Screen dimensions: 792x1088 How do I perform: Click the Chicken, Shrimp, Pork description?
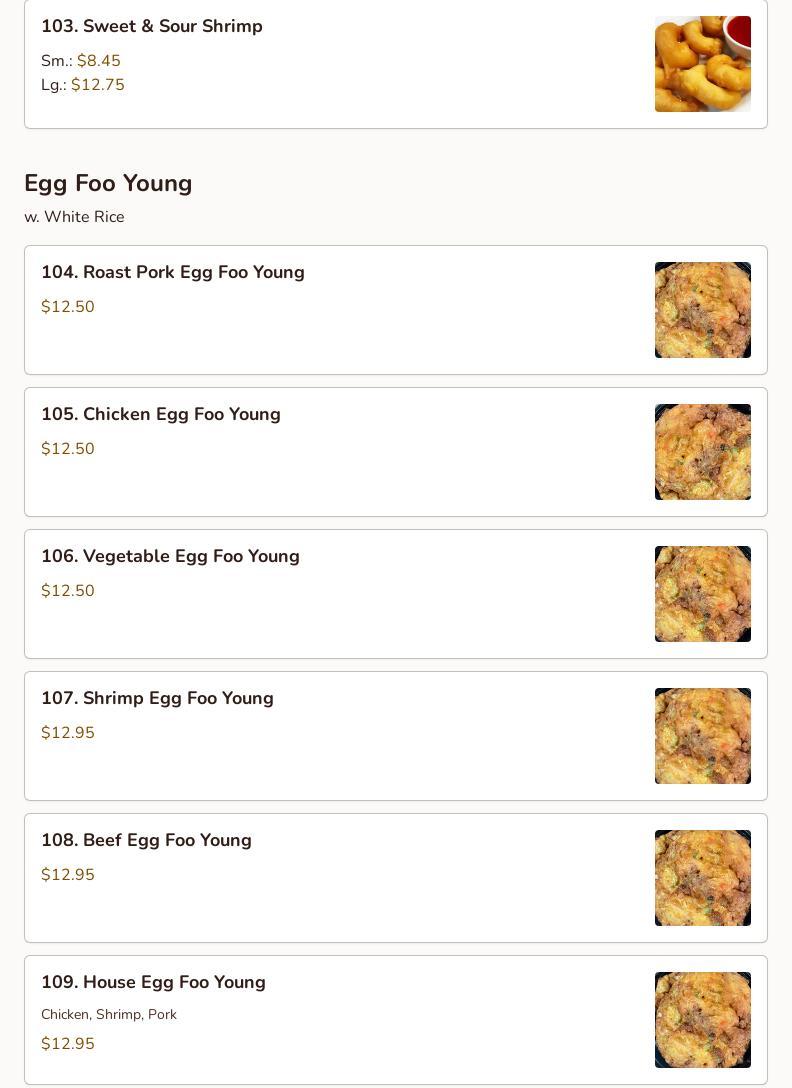tap(109, 1014)
